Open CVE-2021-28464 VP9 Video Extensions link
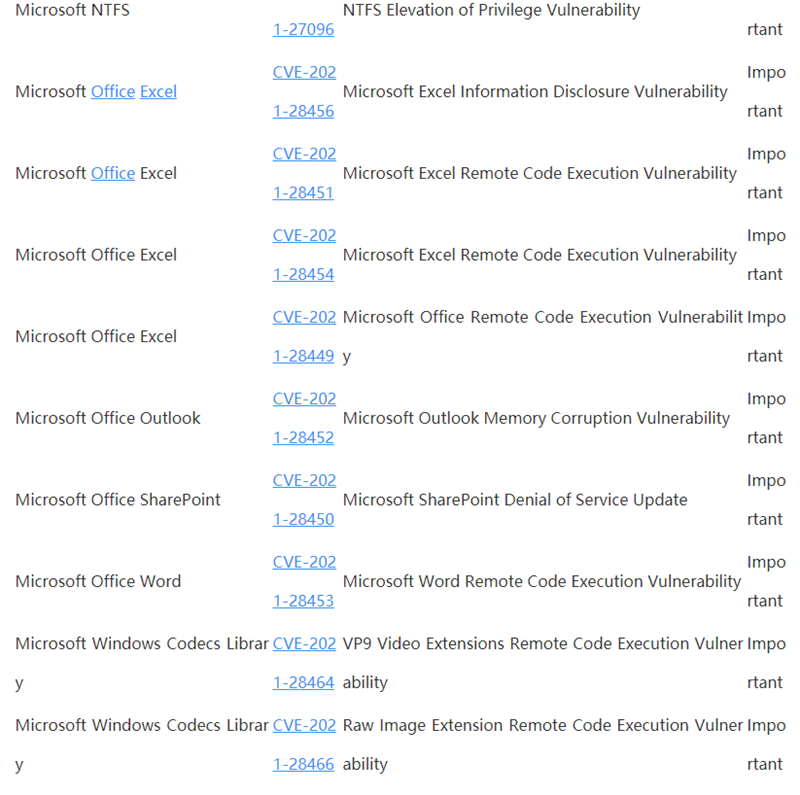The width and height of the screenshot is (800, 795). point(303,662)
